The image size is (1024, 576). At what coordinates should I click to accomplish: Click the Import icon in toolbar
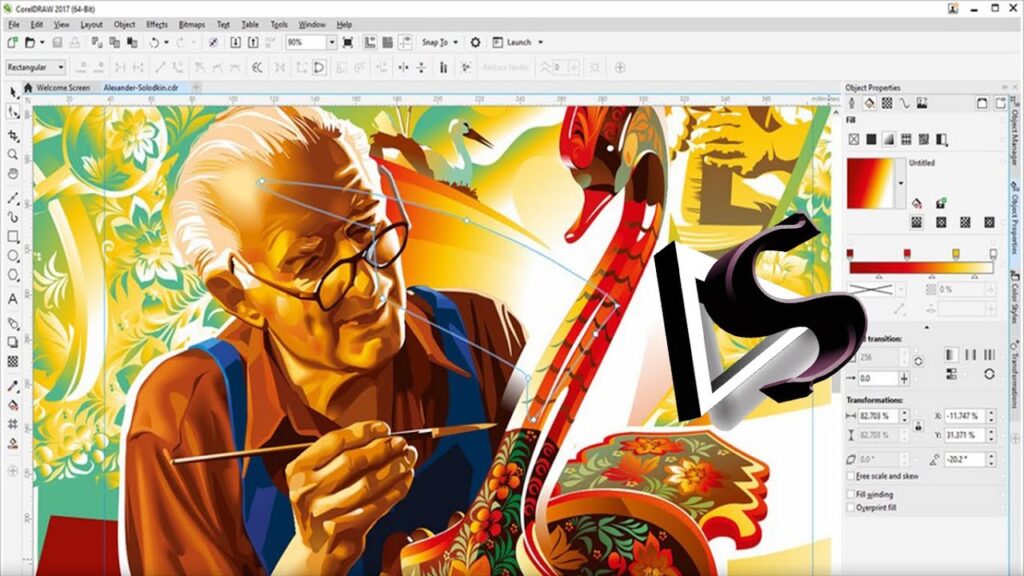tap(235, 42)
